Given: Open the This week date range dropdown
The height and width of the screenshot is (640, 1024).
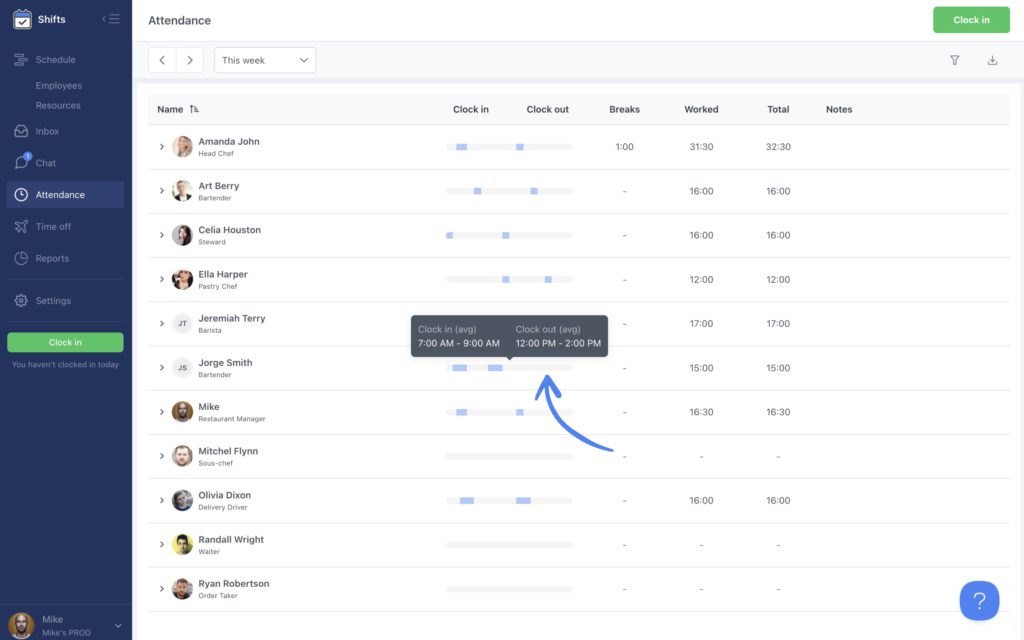Looking at the screenshot, I should 264,60.
